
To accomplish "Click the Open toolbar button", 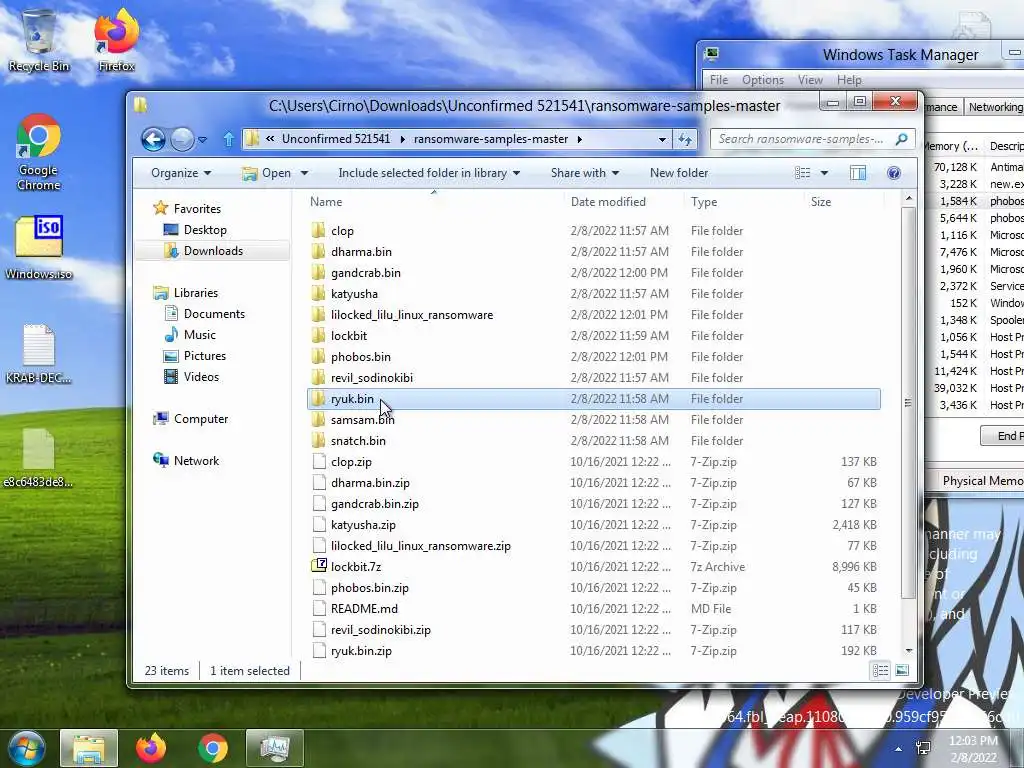I will pos(268,173).
